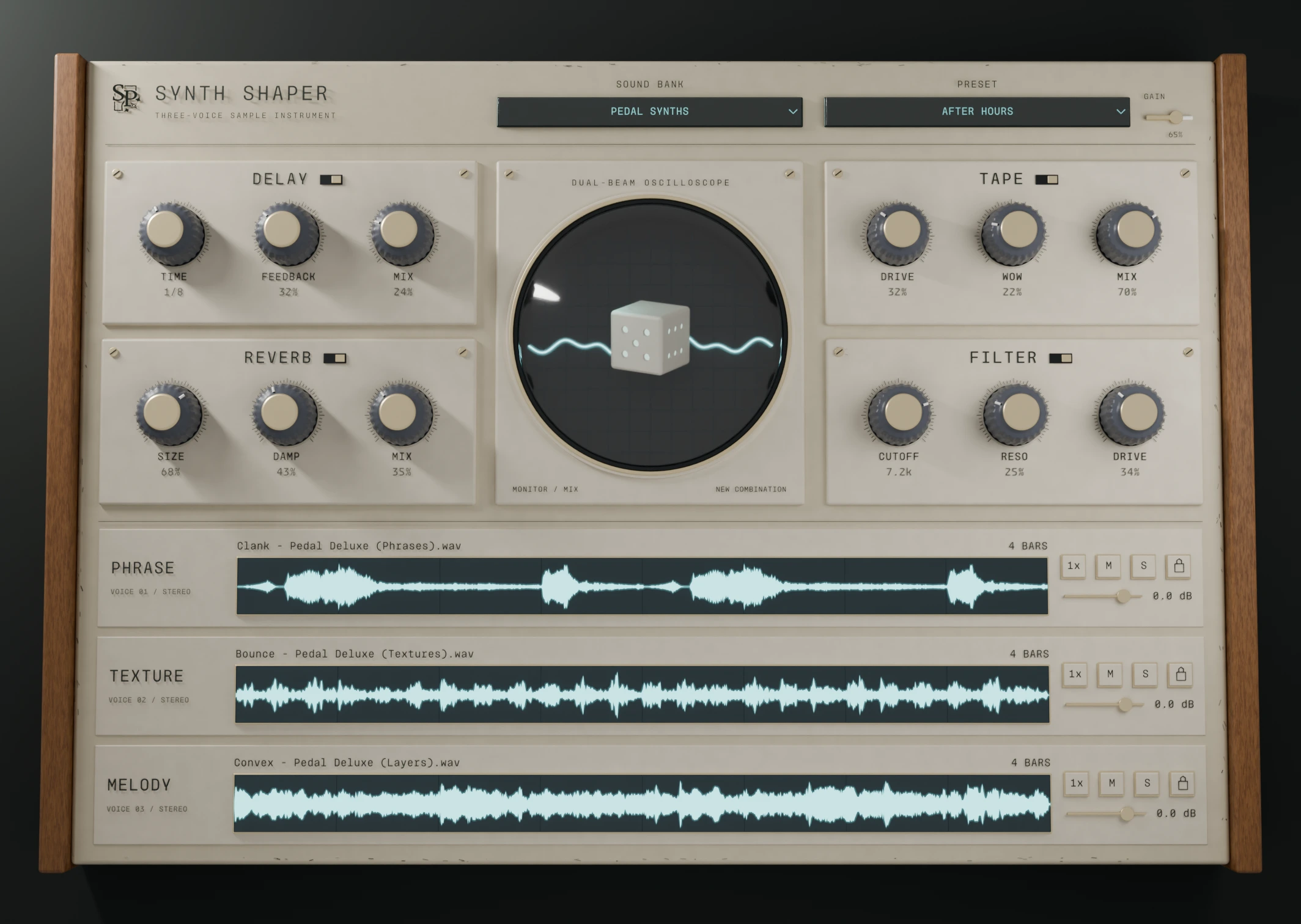This screenshot has height=924, width=1301.
Task: Toggle the Delay effect switch
Action: [331, 180]
